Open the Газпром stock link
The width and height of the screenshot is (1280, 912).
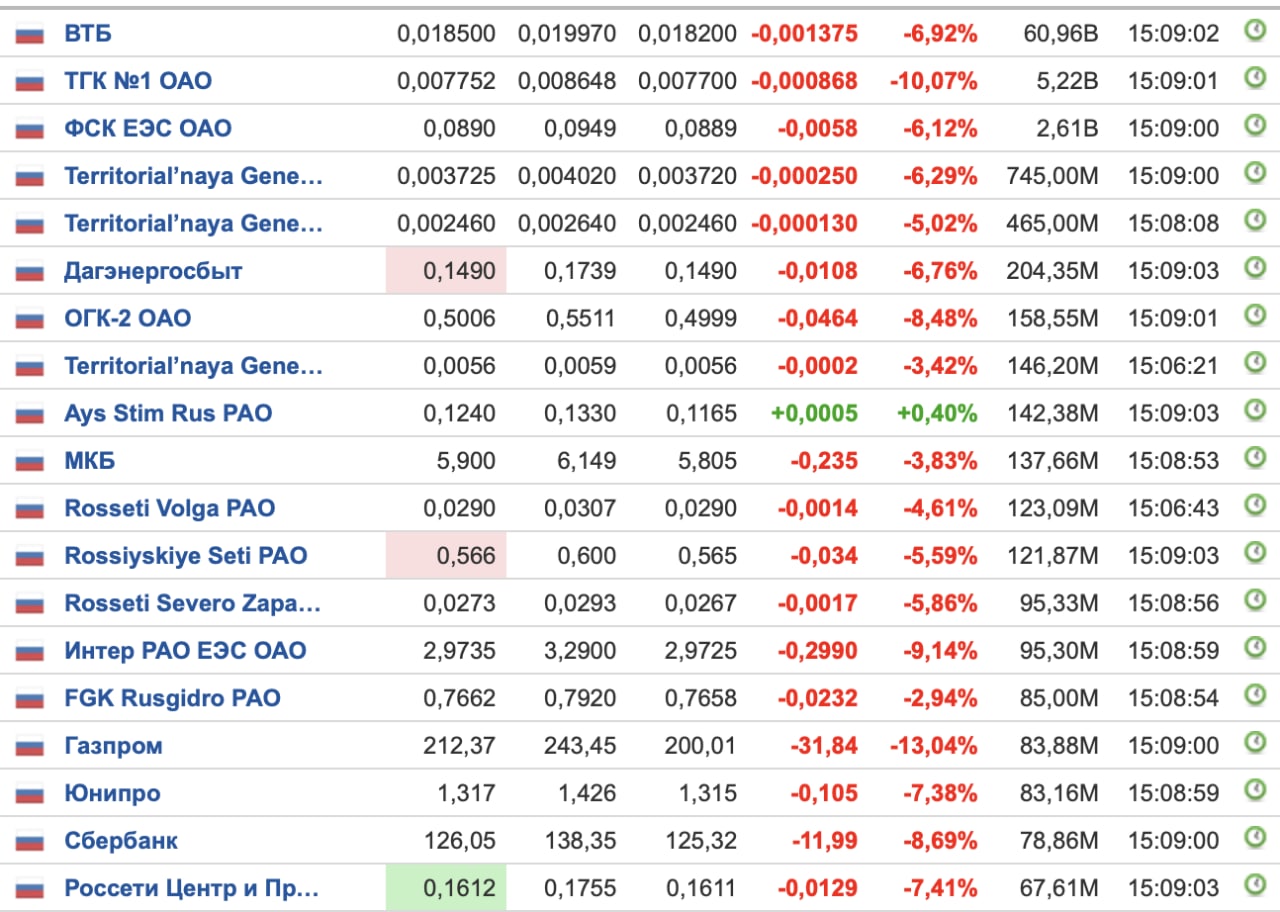point(113,746)
